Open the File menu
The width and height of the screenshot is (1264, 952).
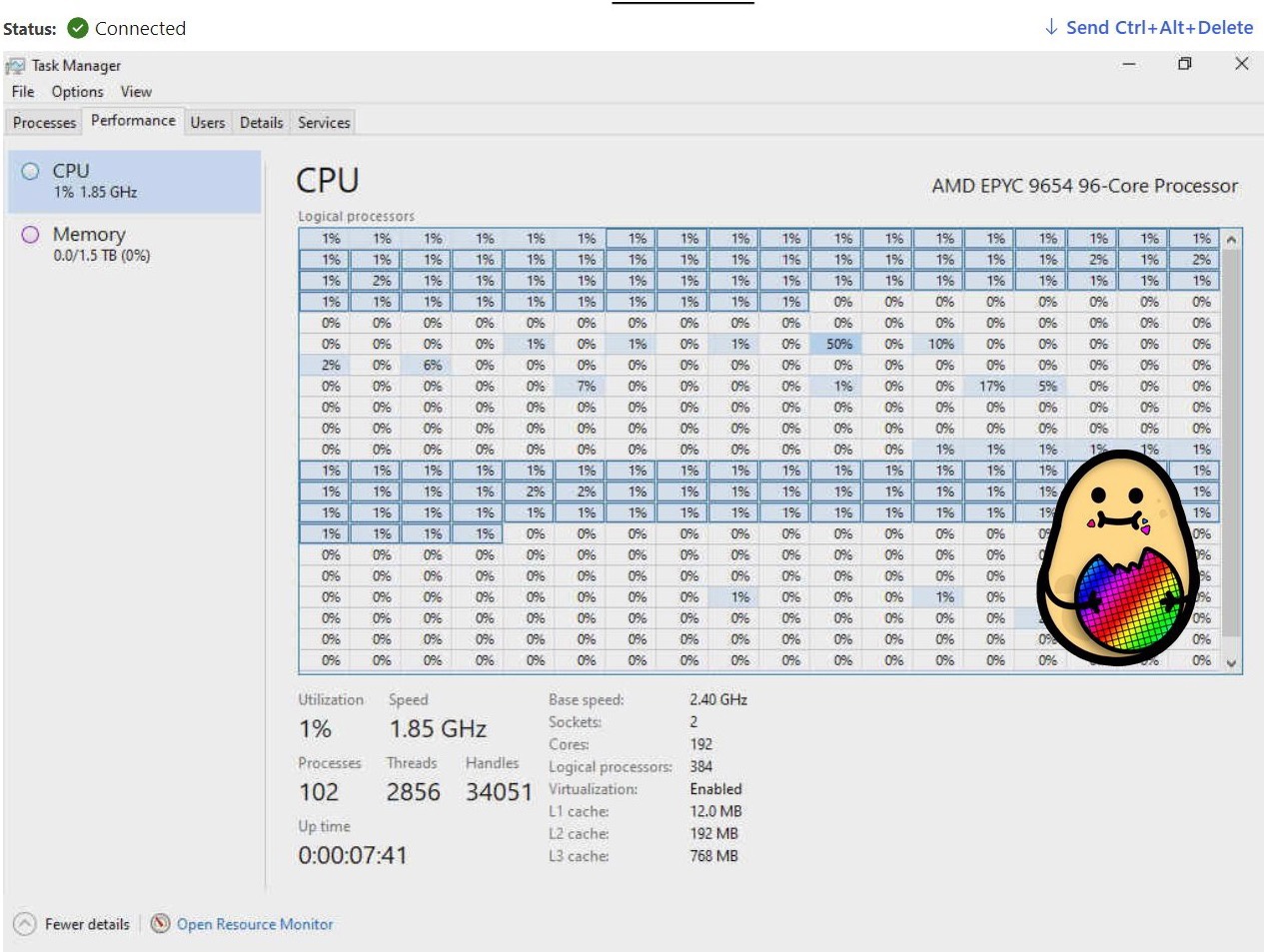[x=21, y=91]
